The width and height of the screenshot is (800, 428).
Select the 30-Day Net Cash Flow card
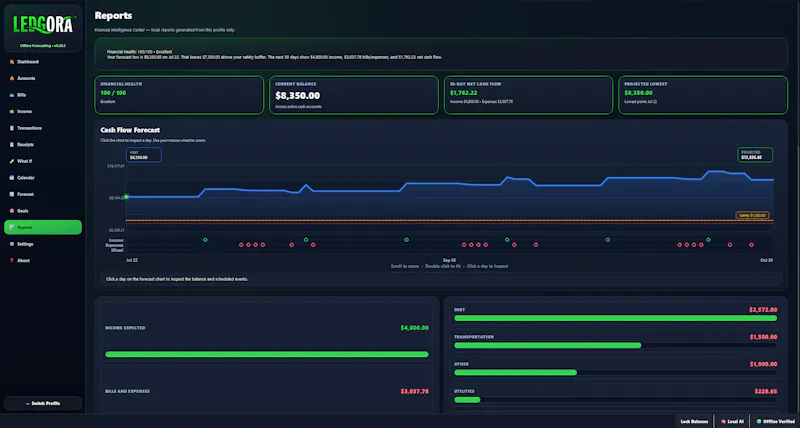point(528,95)
